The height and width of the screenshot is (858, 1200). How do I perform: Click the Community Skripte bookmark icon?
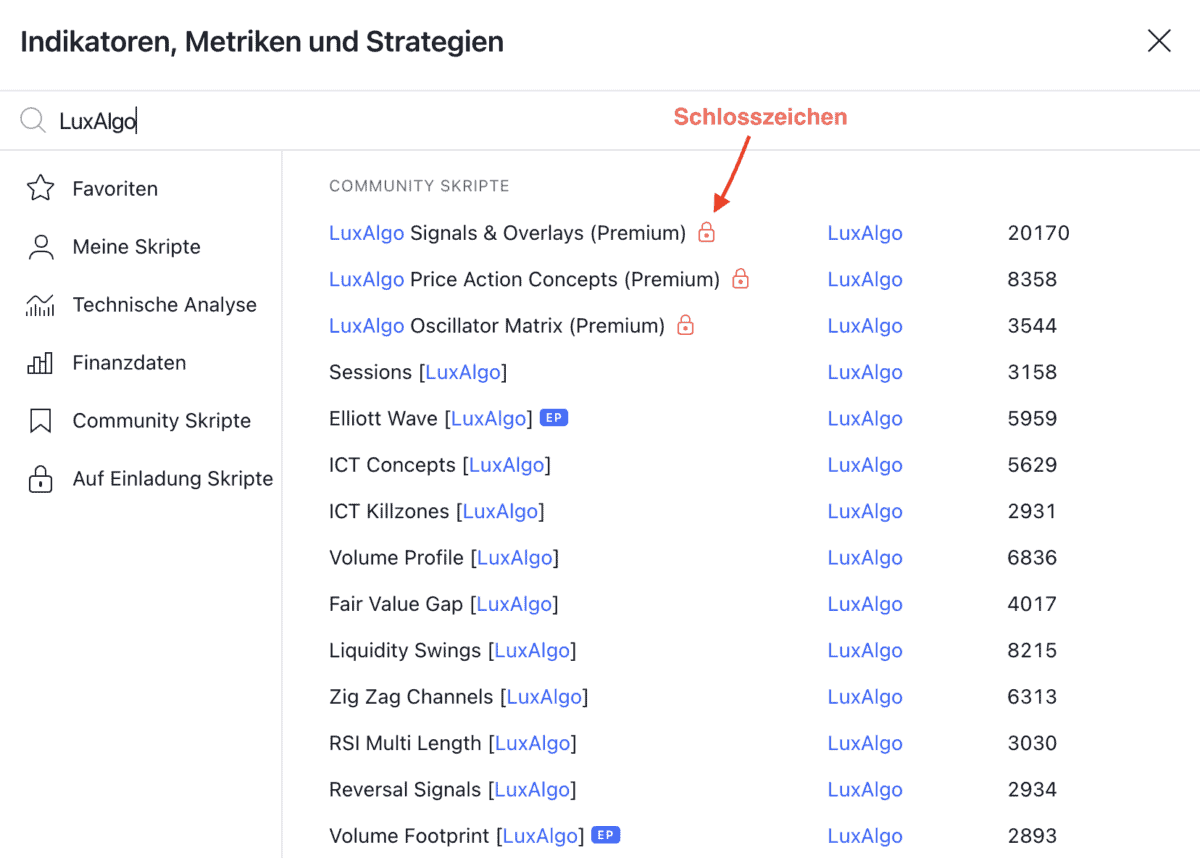point(40,420)
